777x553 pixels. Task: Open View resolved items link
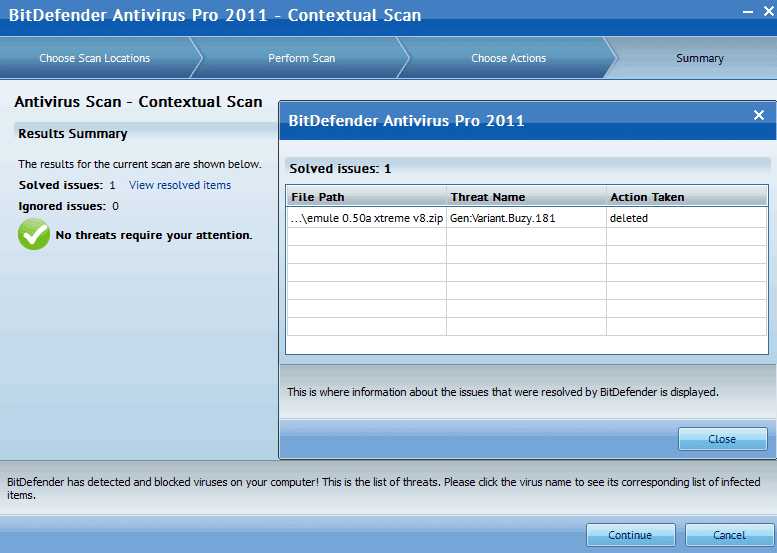pos(180,185)
